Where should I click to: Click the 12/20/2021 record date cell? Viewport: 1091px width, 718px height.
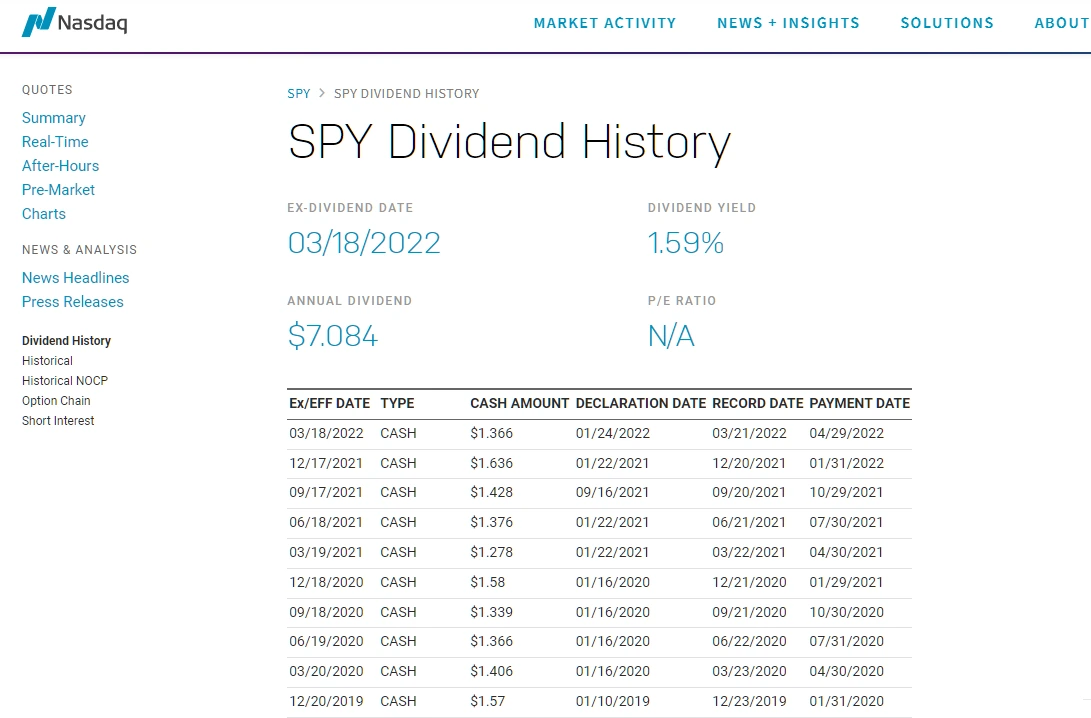pos(749,463)
